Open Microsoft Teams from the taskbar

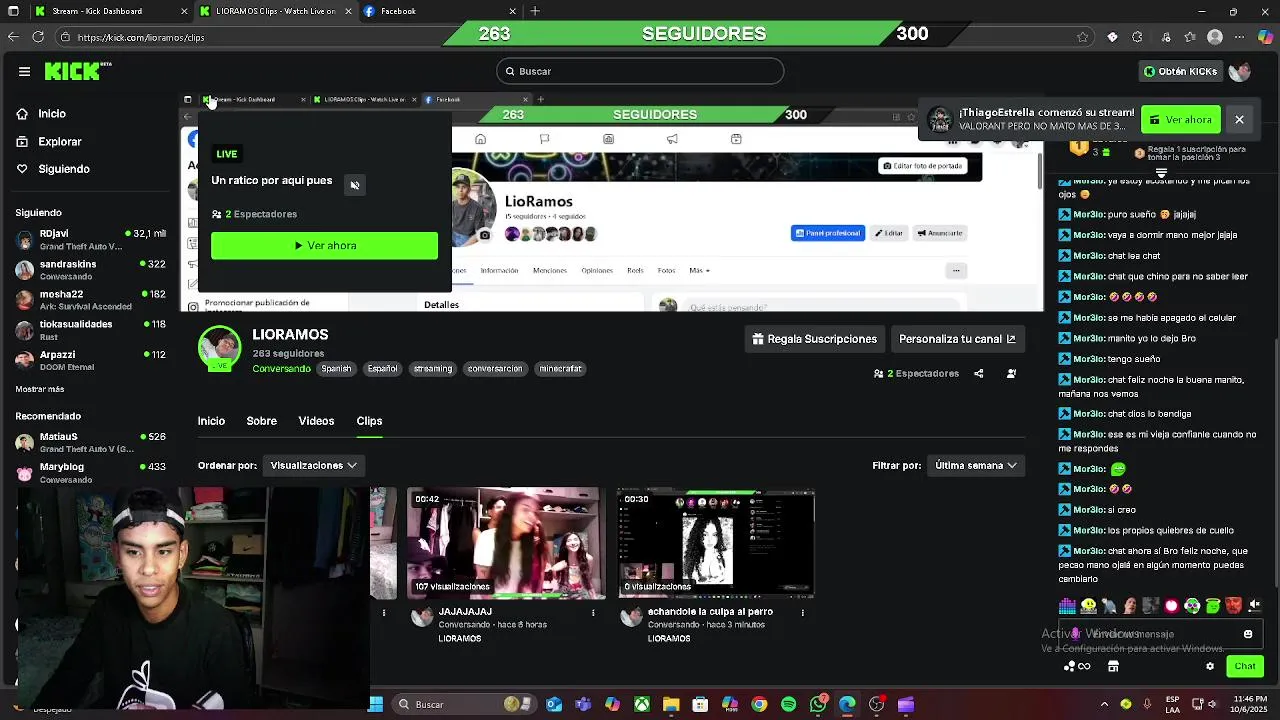coord(583,704)
